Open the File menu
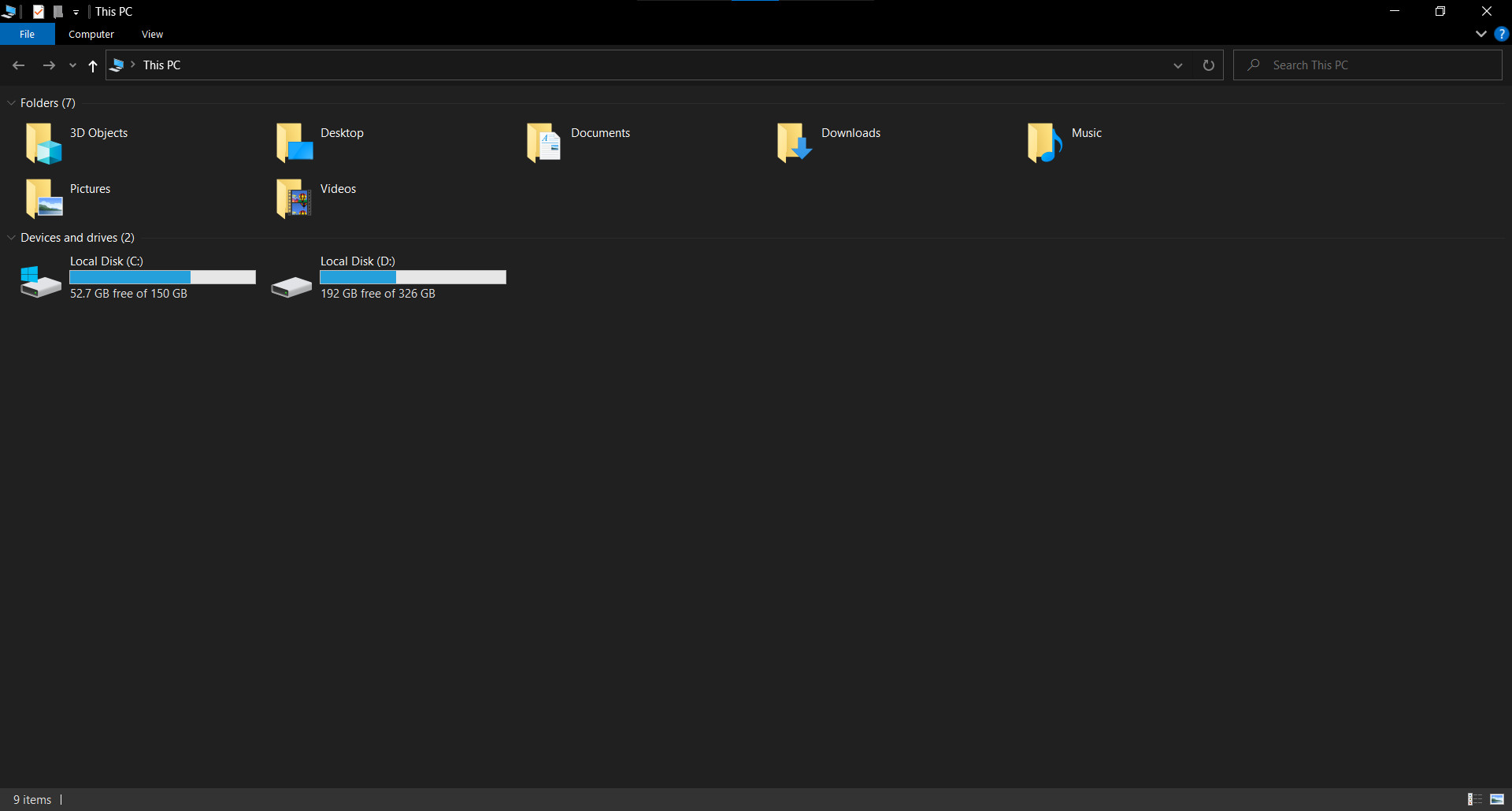Image resolution: width=1512 pixels, height=811 pixels. coord(27,34)
